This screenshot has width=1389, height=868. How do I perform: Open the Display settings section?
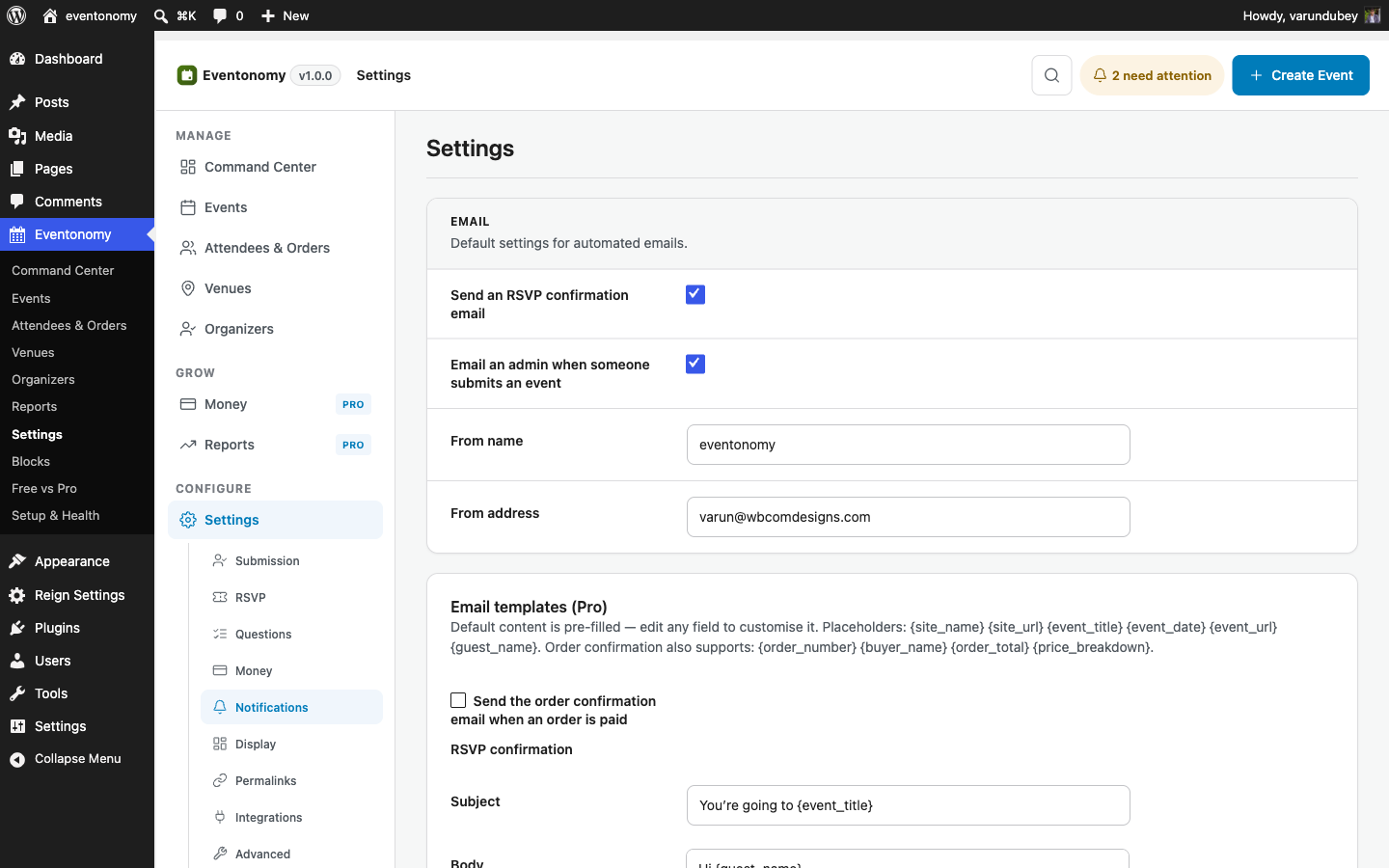(x=291, y=744)
